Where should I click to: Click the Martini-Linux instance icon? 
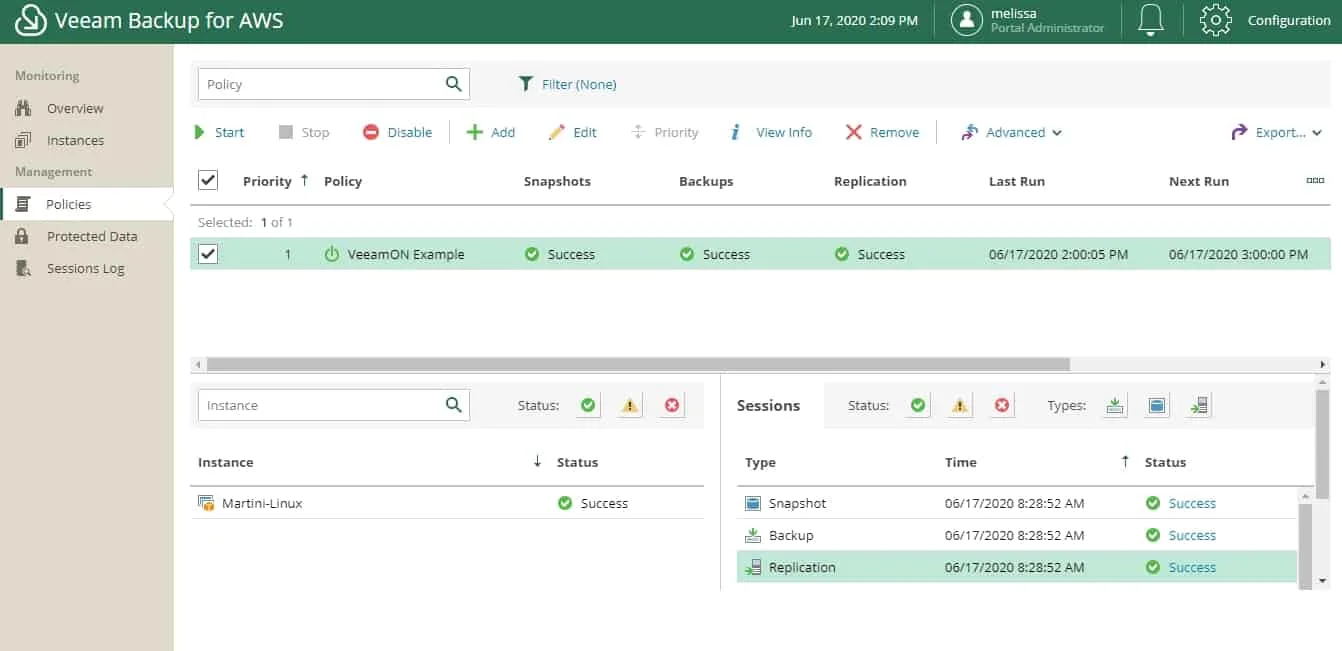[206, 503]
